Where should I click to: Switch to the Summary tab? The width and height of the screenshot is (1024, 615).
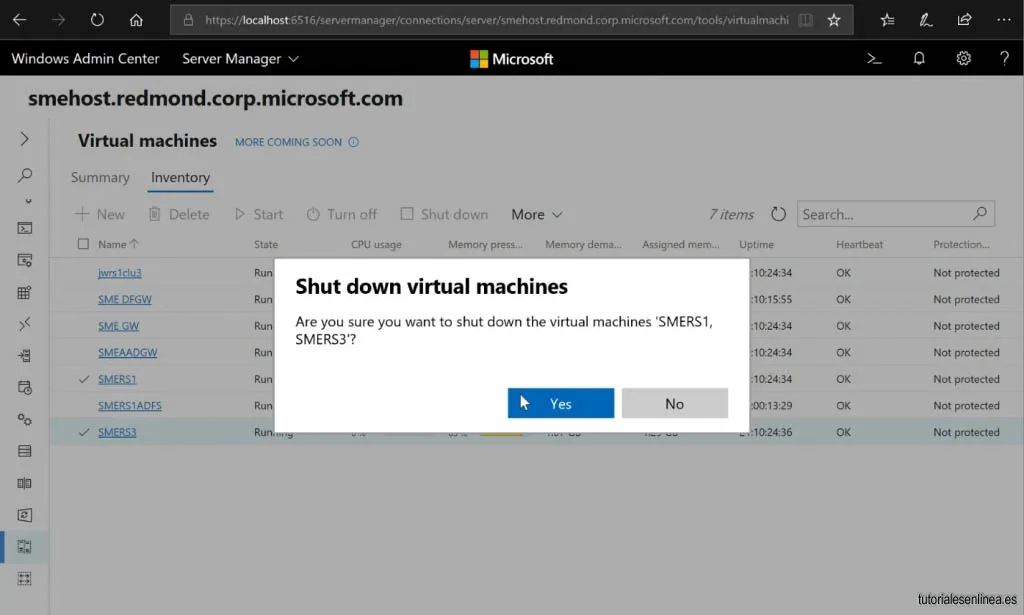(x=100, y=178)
